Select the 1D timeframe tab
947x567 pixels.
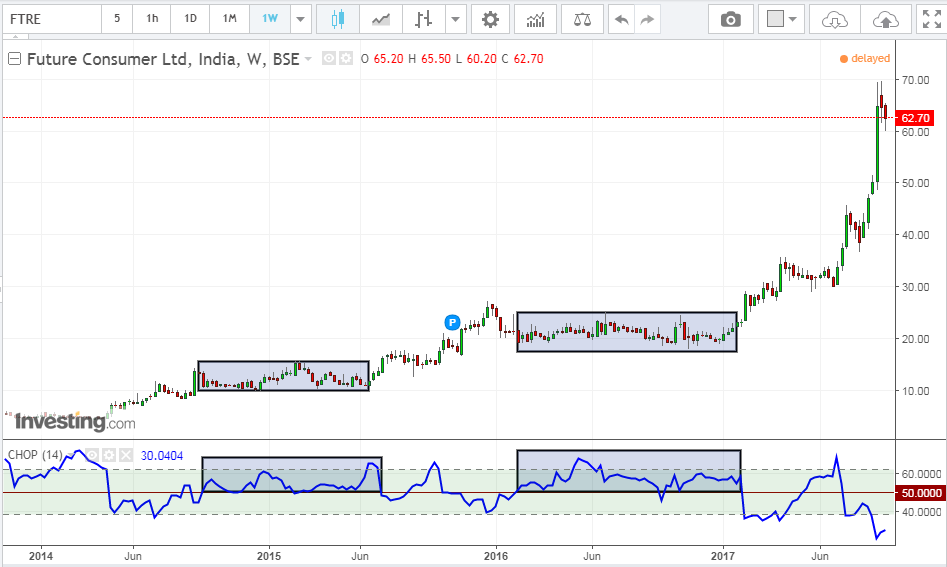click(190, 19)
